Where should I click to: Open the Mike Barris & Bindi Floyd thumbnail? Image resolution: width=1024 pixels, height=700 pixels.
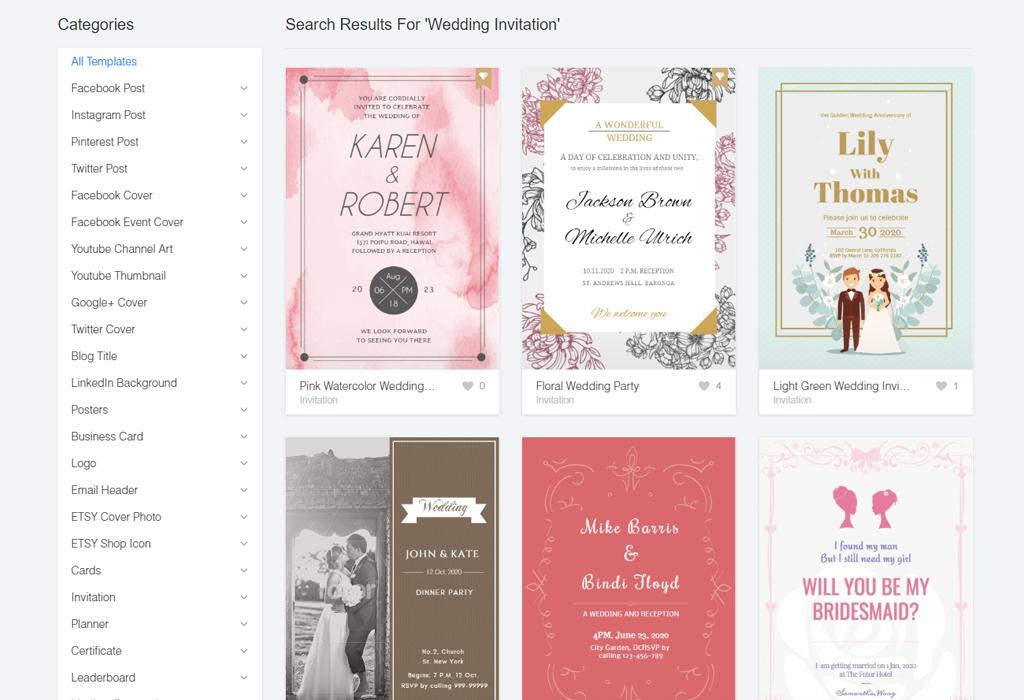point(629,569)
